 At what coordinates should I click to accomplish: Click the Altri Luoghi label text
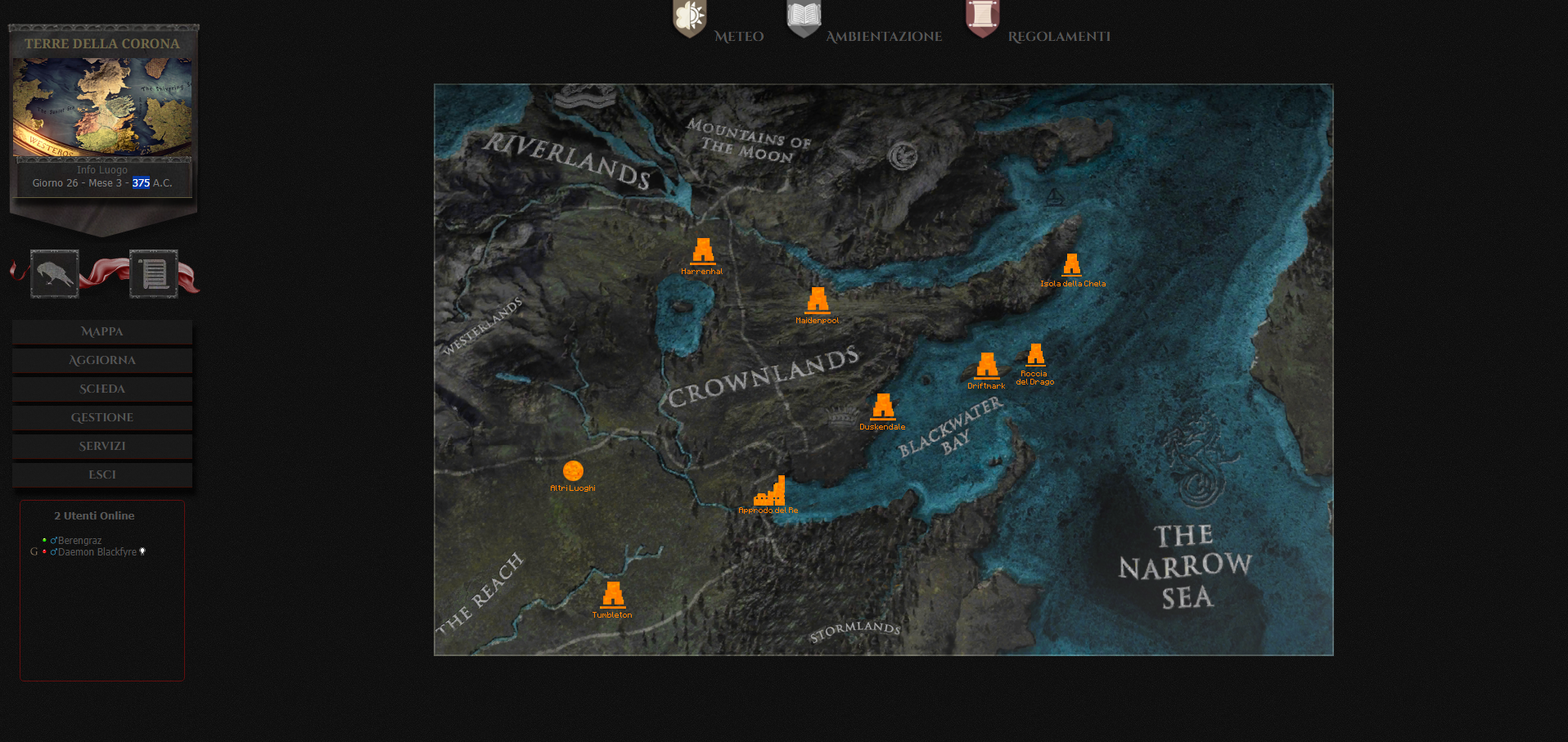click(573, 488)
